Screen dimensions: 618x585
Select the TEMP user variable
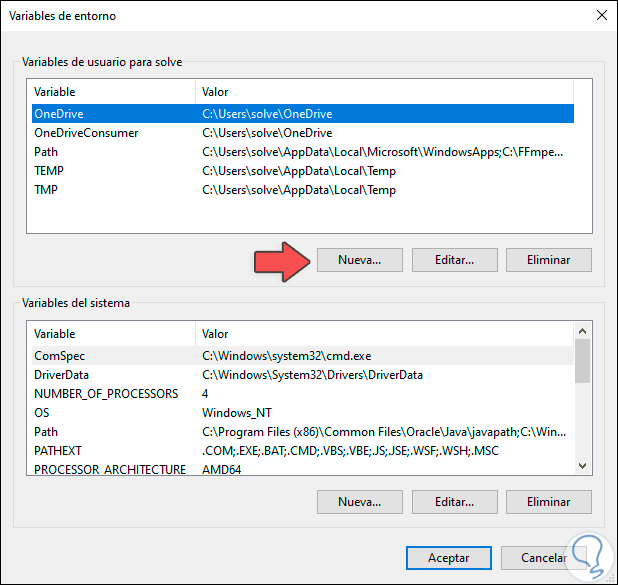[x=49, y=171]
